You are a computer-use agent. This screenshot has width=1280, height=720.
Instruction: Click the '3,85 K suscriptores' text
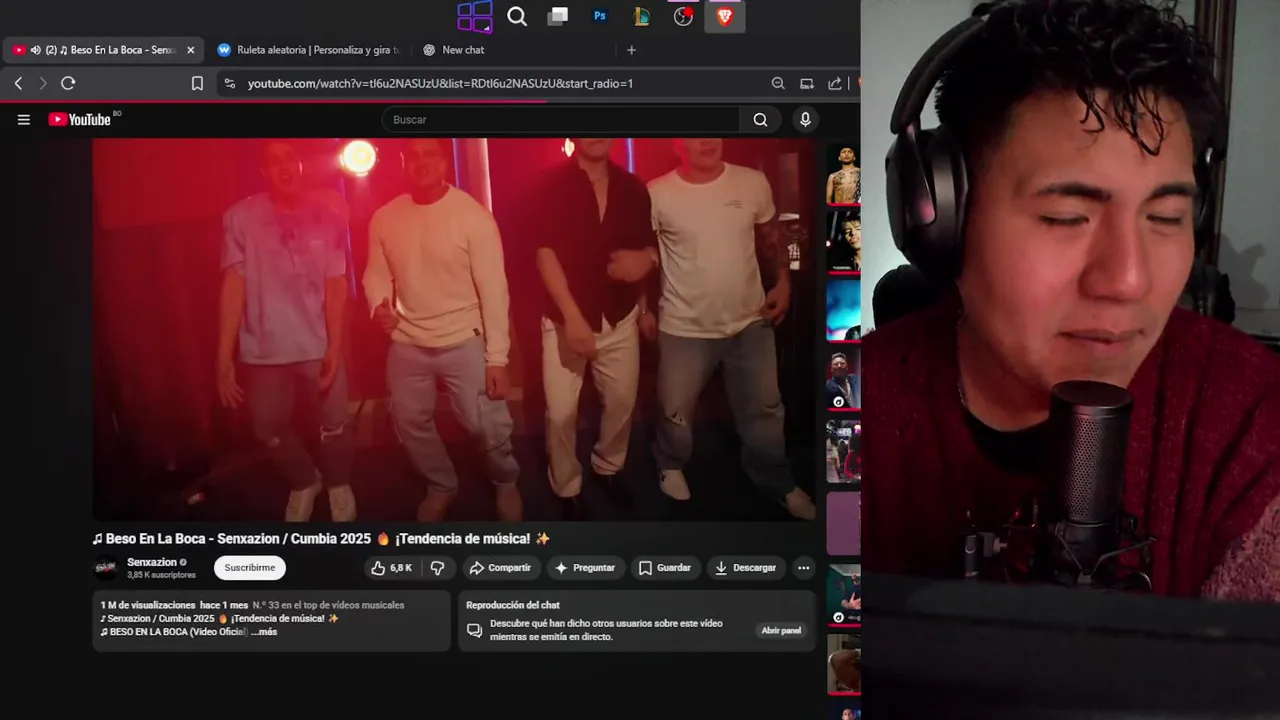pyautogui.click(x=161, y=575)
